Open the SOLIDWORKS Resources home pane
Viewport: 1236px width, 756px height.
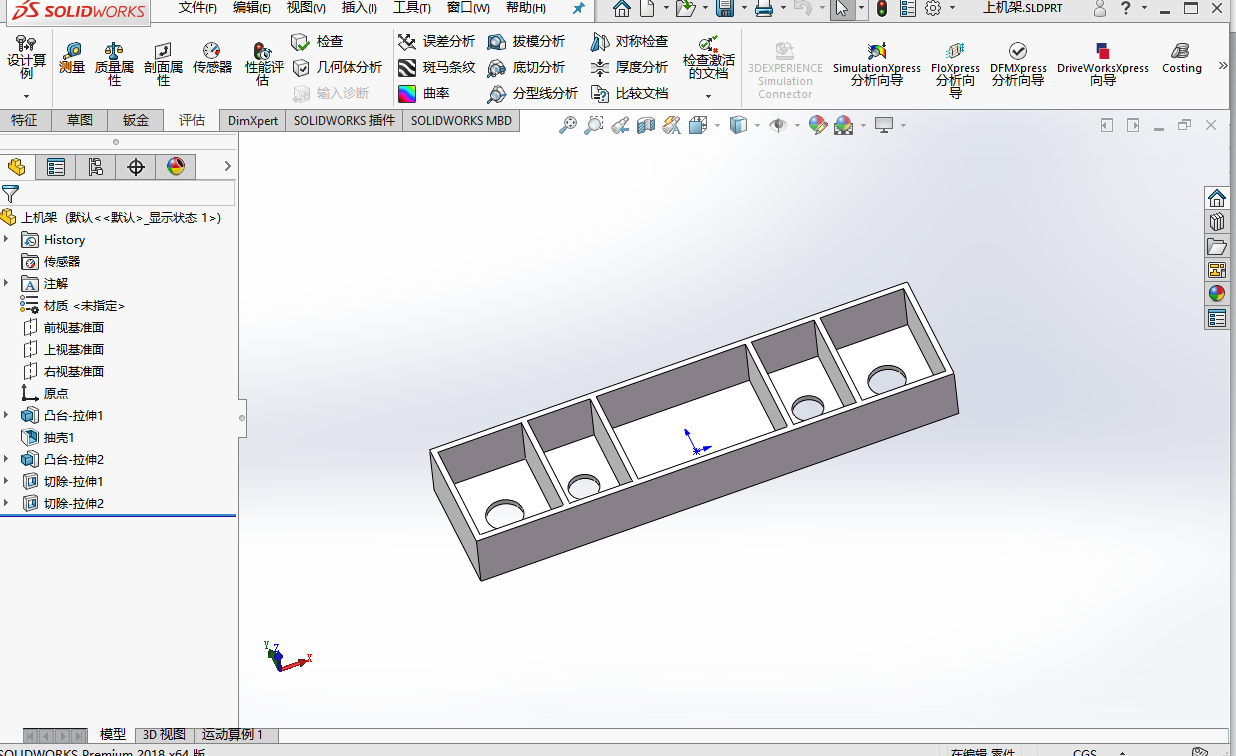point(1217,197)
